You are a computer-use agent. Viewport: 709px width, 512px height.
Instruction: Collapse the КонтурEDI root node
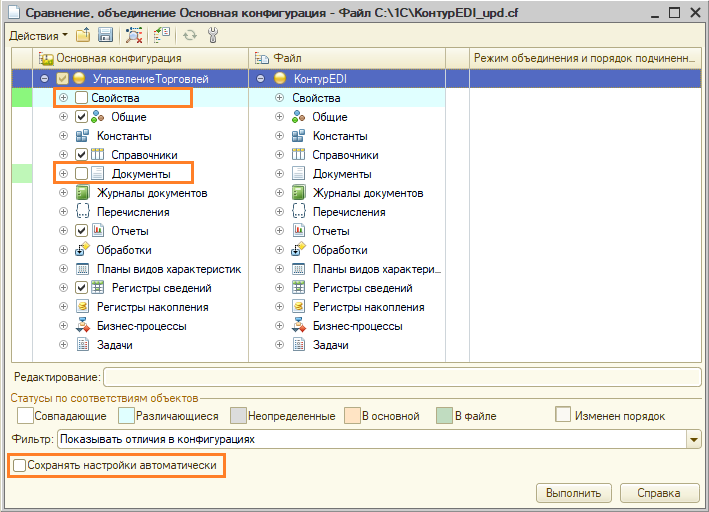click(x=260, y=79)
